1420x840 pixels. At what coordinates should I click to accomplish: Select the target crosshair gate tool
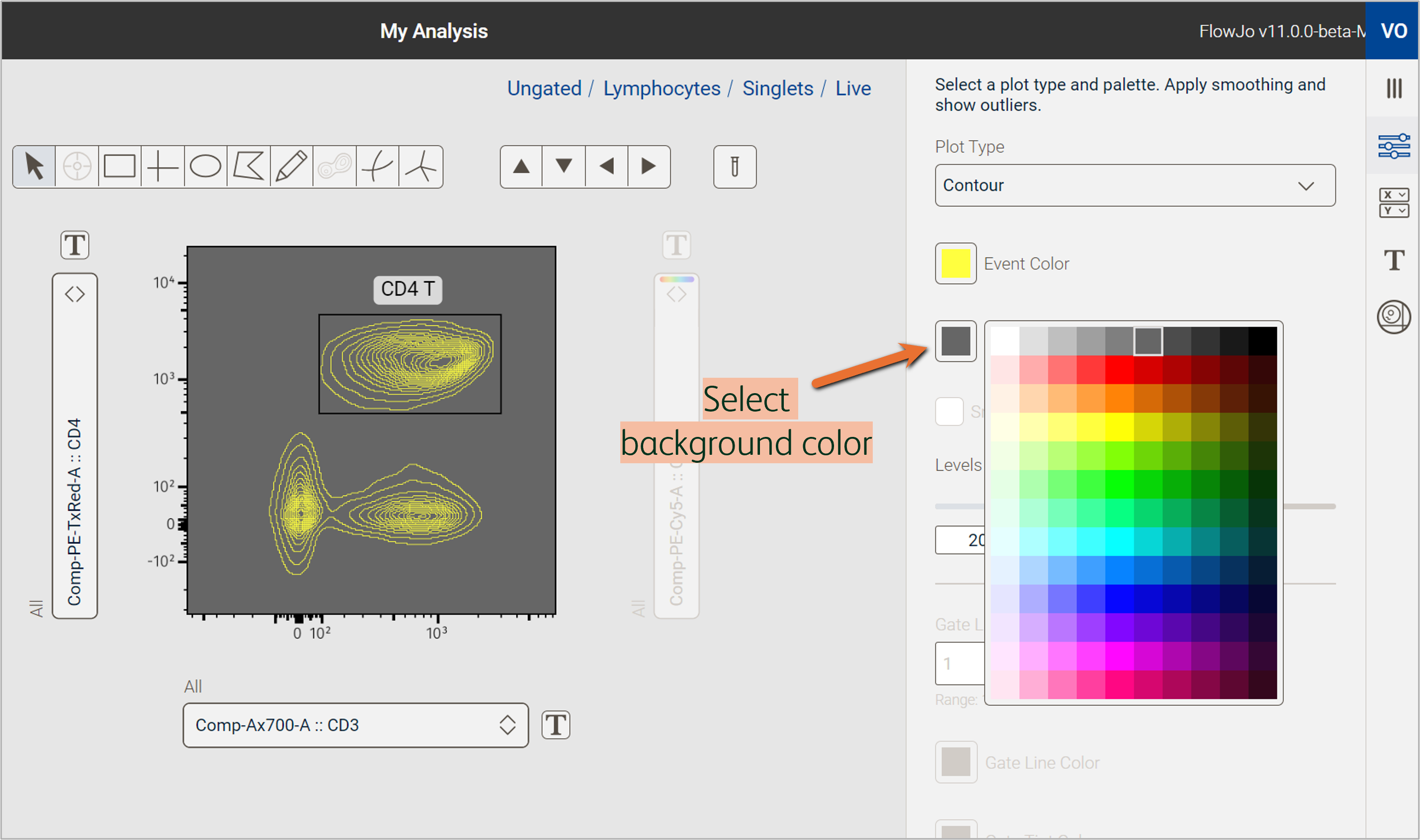click(77, 167)
